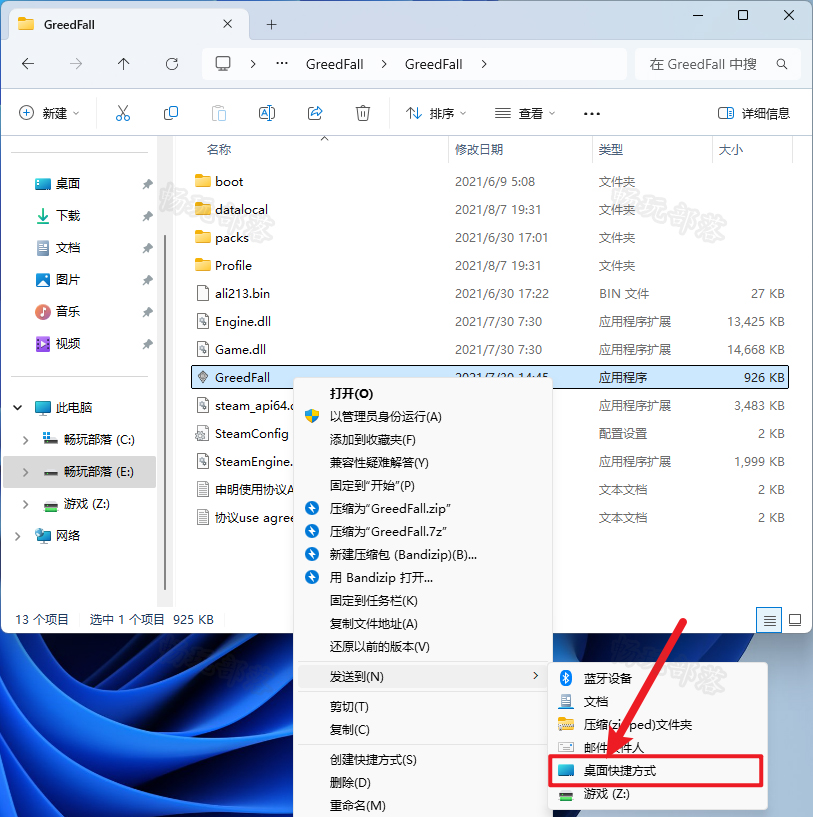Click the Rename icon in toolbar

267,113
